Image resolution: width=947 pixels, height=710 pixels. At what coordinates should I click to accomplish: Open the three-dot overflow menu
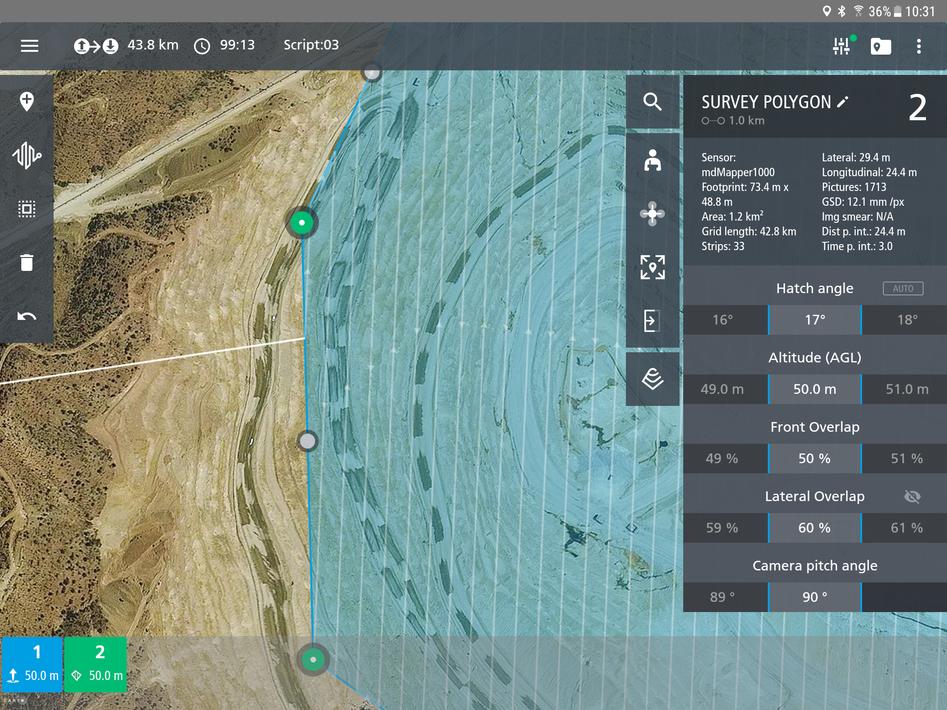[x=919, y=46]
